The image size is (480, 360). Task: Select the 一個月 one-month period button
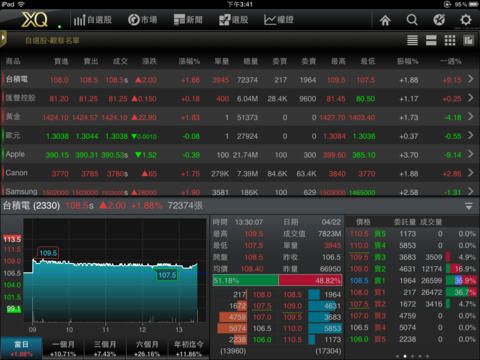click(63, 348)
